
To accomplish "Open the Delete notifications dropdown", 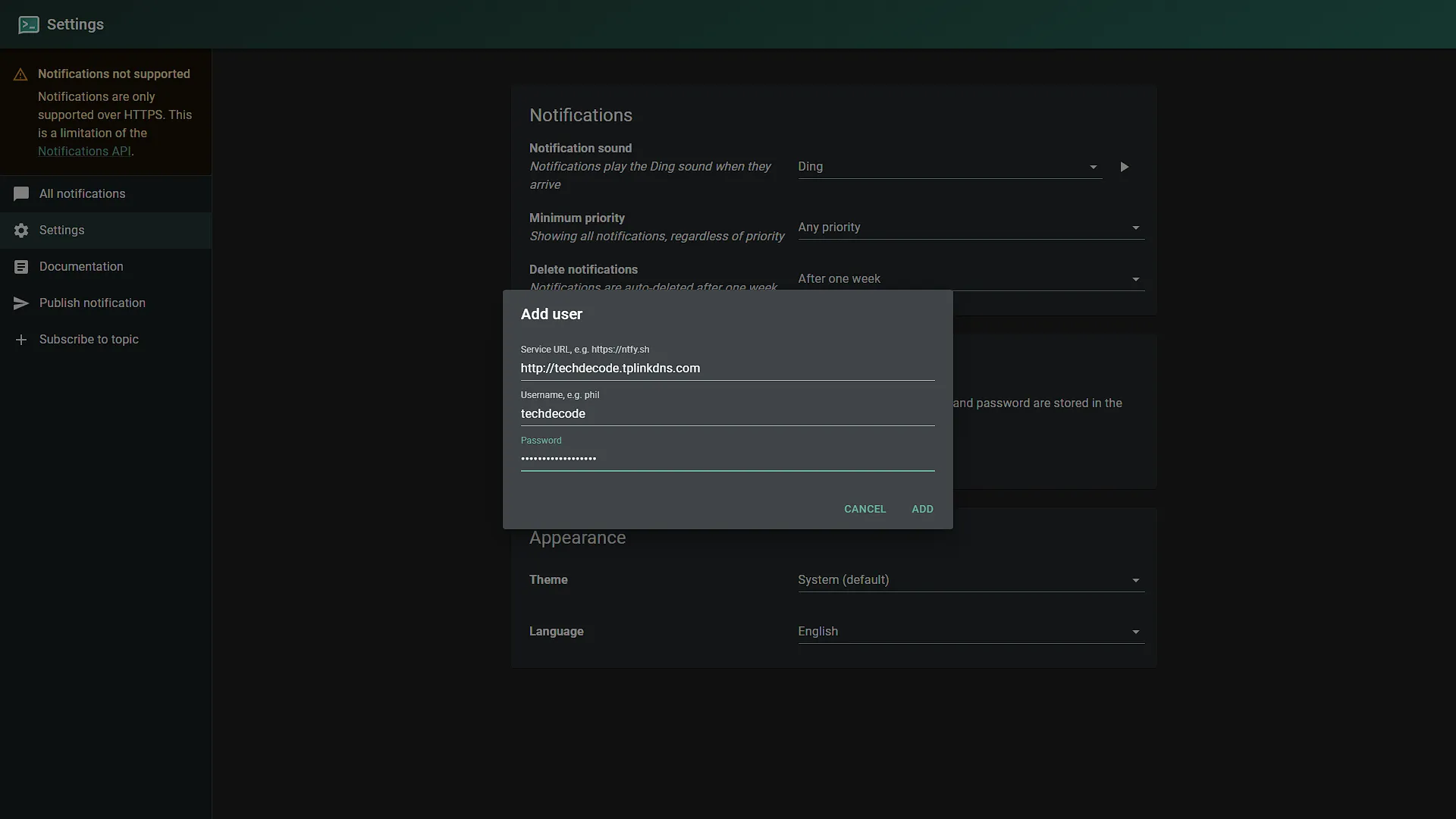I will click(971, 279).
